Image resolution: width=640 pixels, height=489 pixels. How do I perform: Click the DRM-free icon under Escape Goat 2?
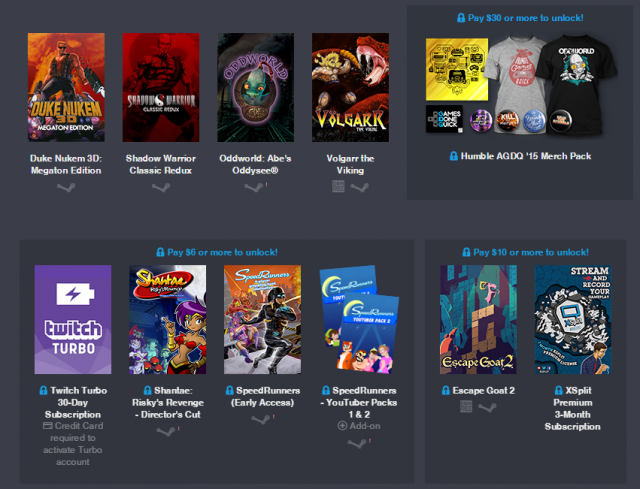[466, 407]
